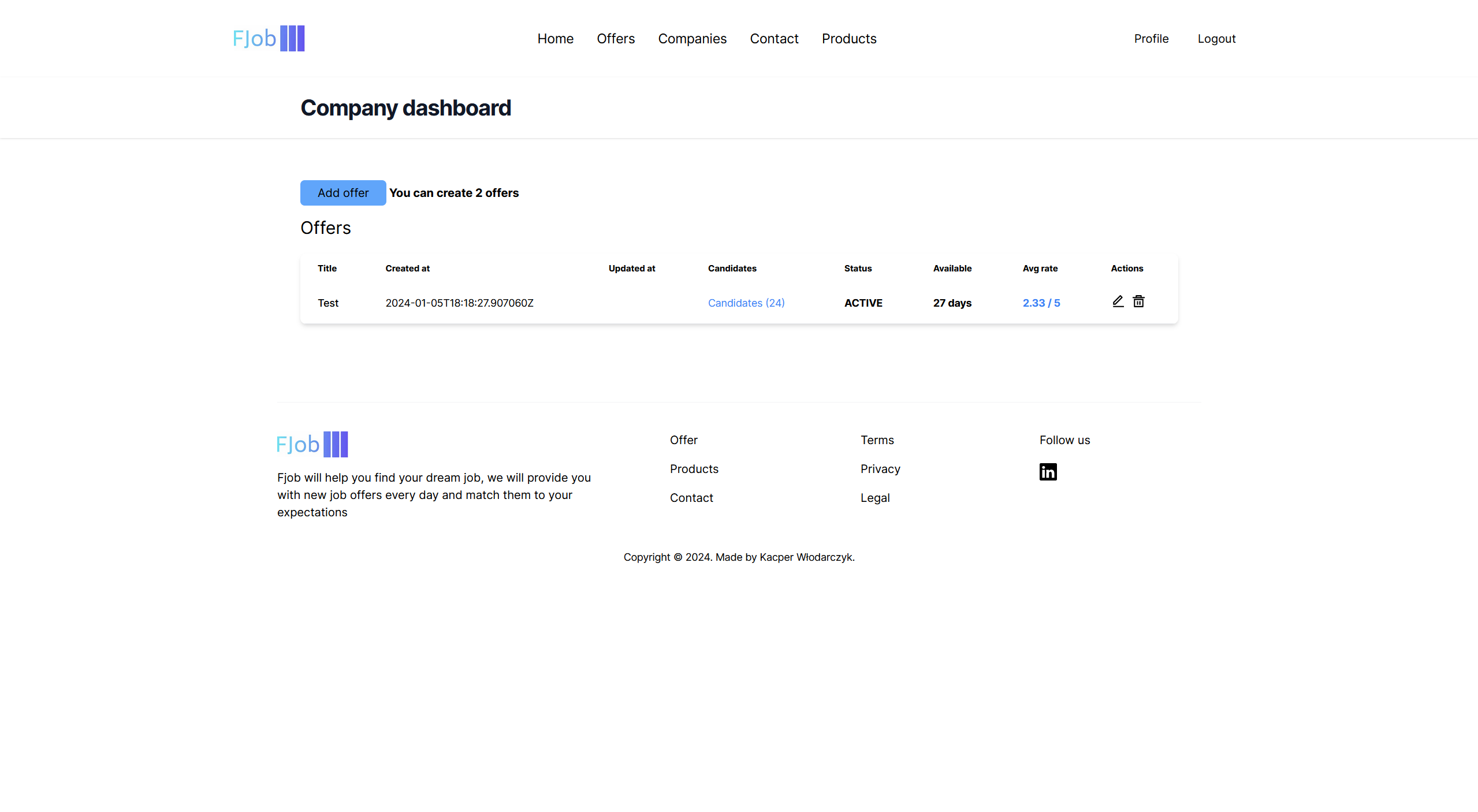Open the Profile link in the header
The image size is (1478, 812).
point(1151,39)
